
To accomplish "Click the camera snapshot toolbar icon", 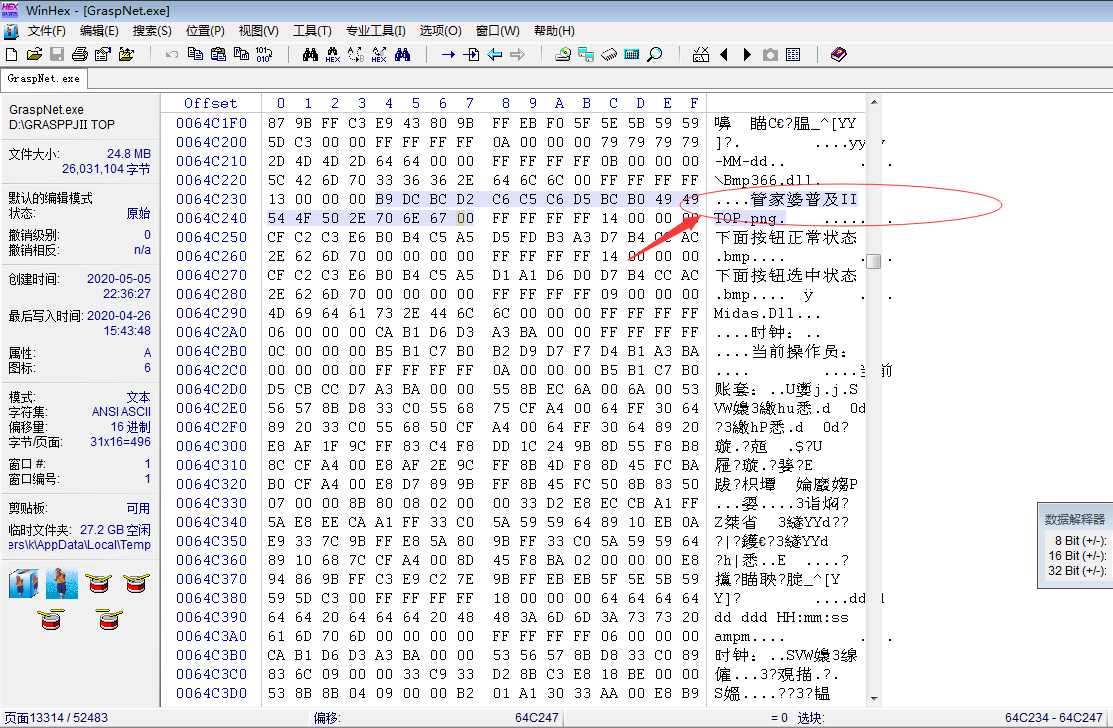I will (x=770, y=55).
